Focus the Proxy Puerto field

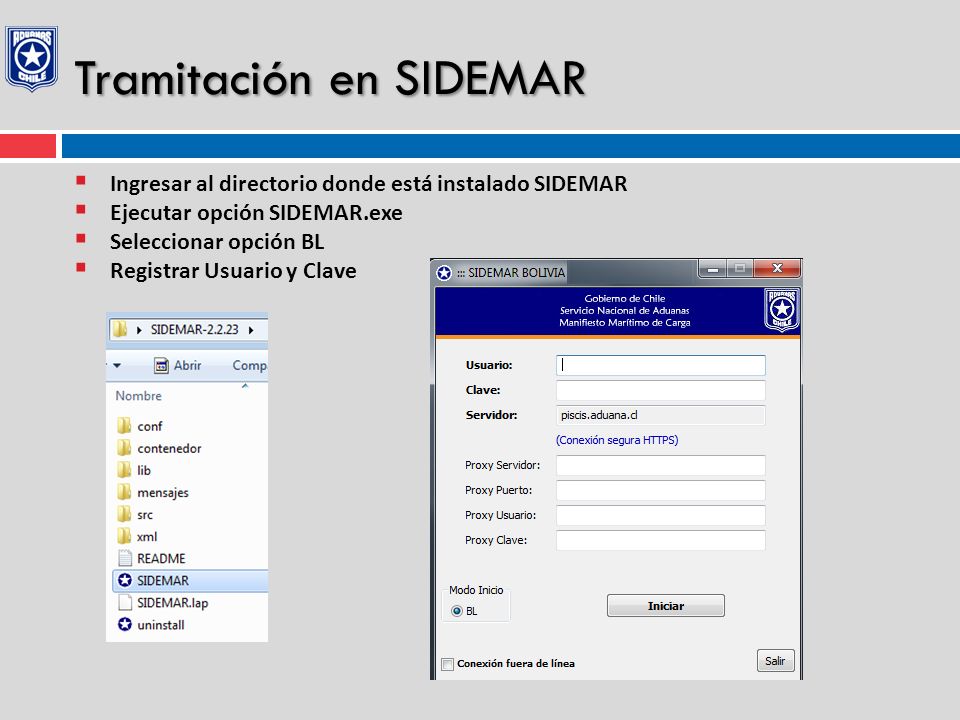[661, 490]
